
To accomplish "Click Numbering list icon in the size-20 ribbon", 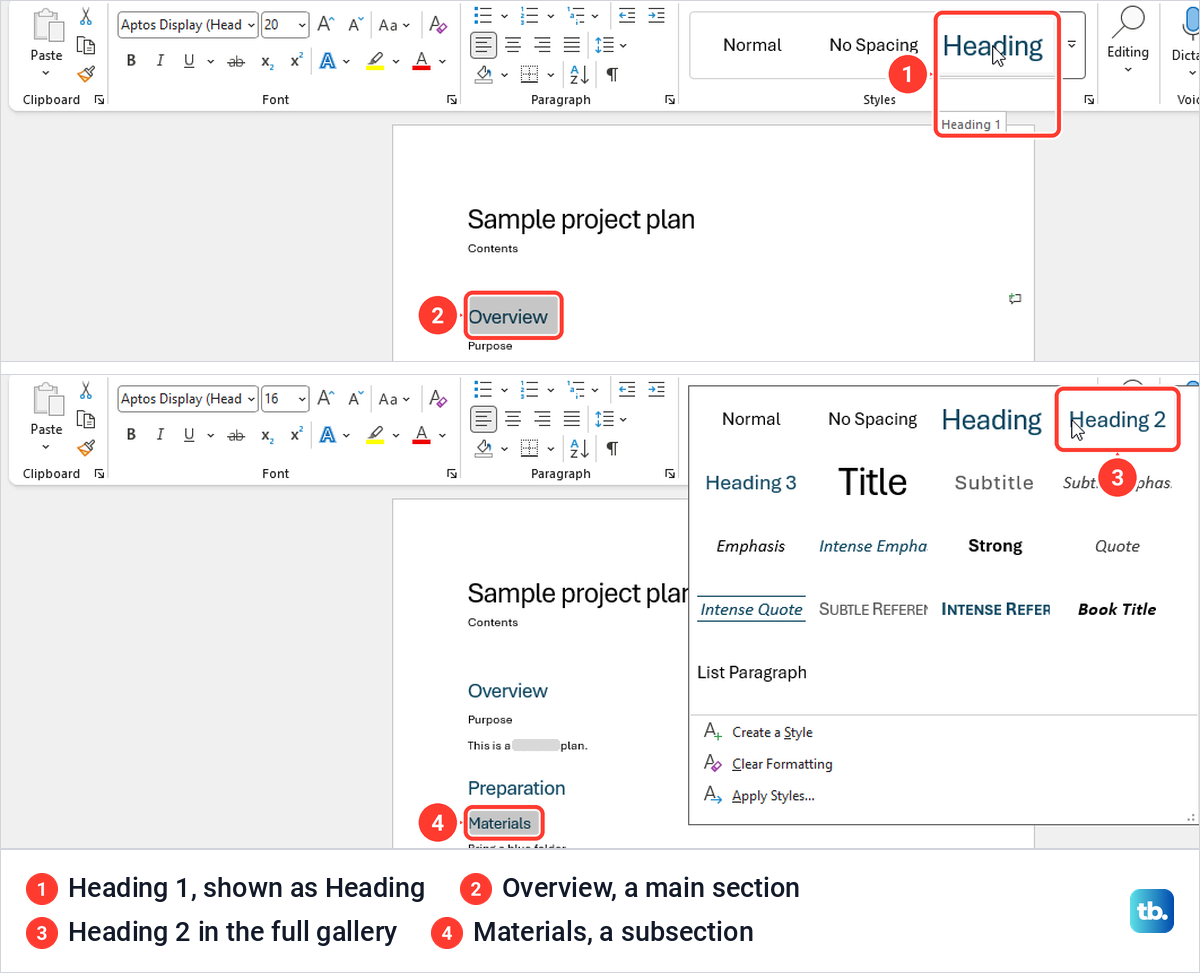I will click(x=531, y=15).
